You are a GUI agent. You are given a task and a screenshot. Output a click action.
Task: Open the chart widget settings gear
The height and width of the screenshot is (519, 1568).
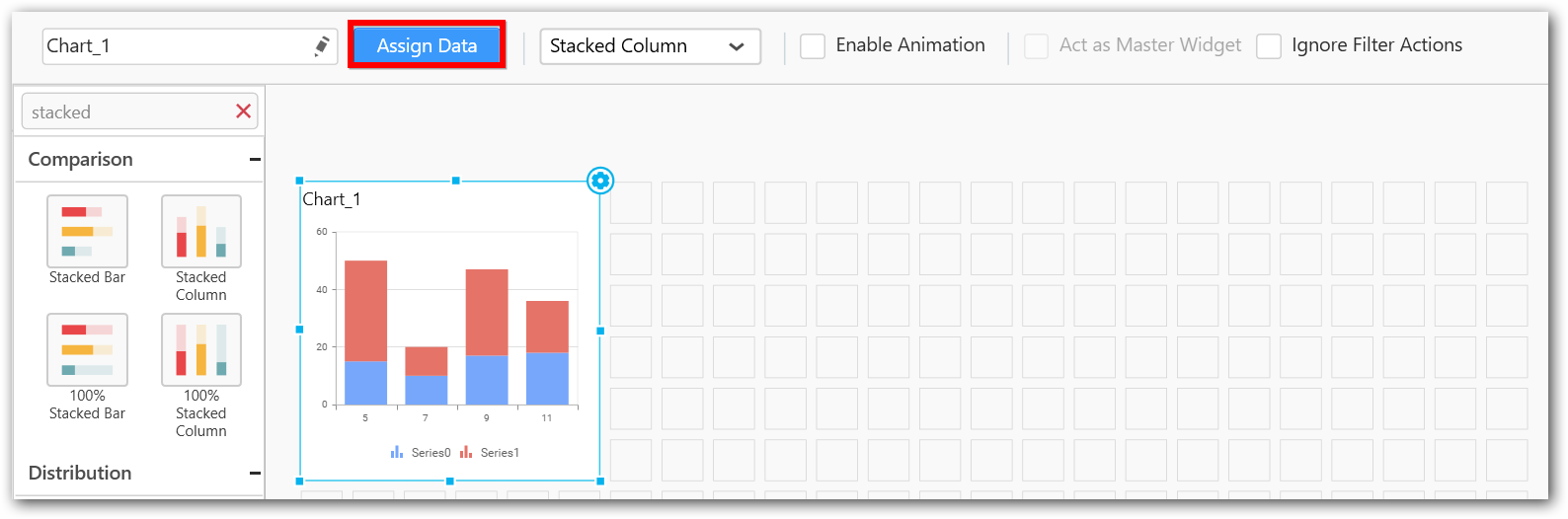point(600,181)
